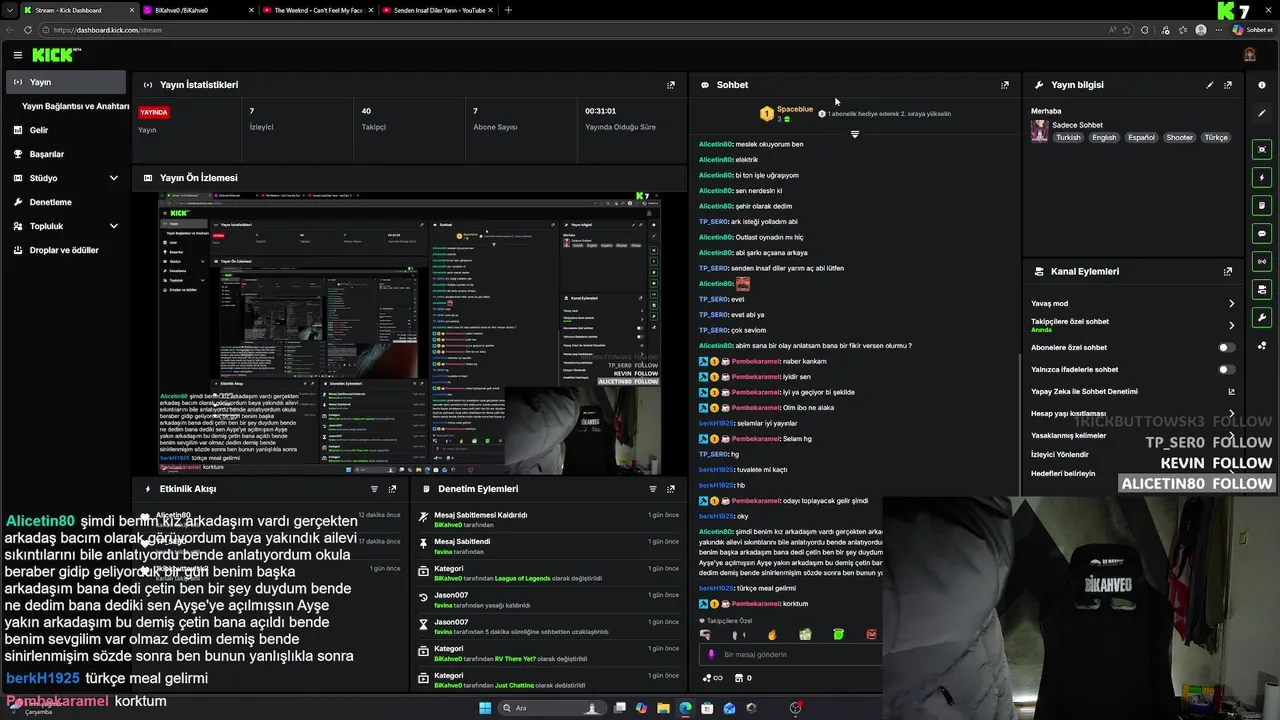Switch to The Weeknd YouTube browser tab
Image resolution: width=1280 pixels, height=720 pixels.
(x=317, y=10)
